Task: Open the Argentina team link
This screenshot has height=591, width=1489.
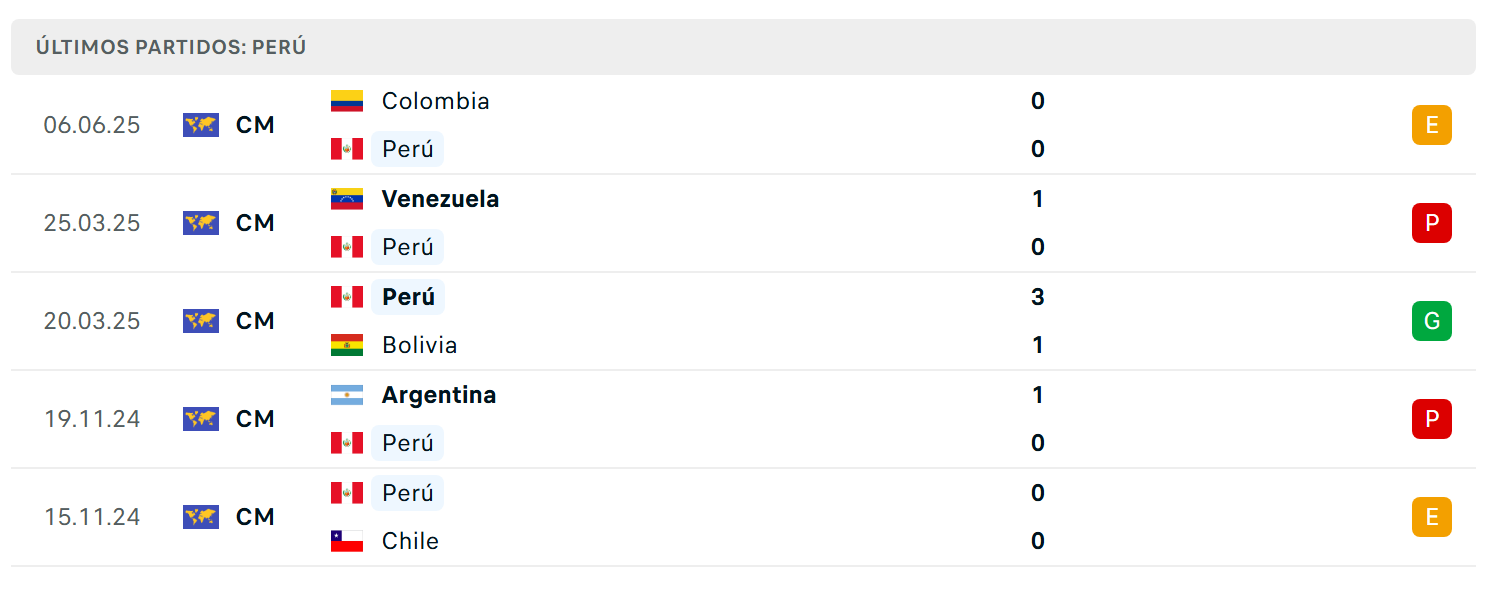Action: point(439,395)
